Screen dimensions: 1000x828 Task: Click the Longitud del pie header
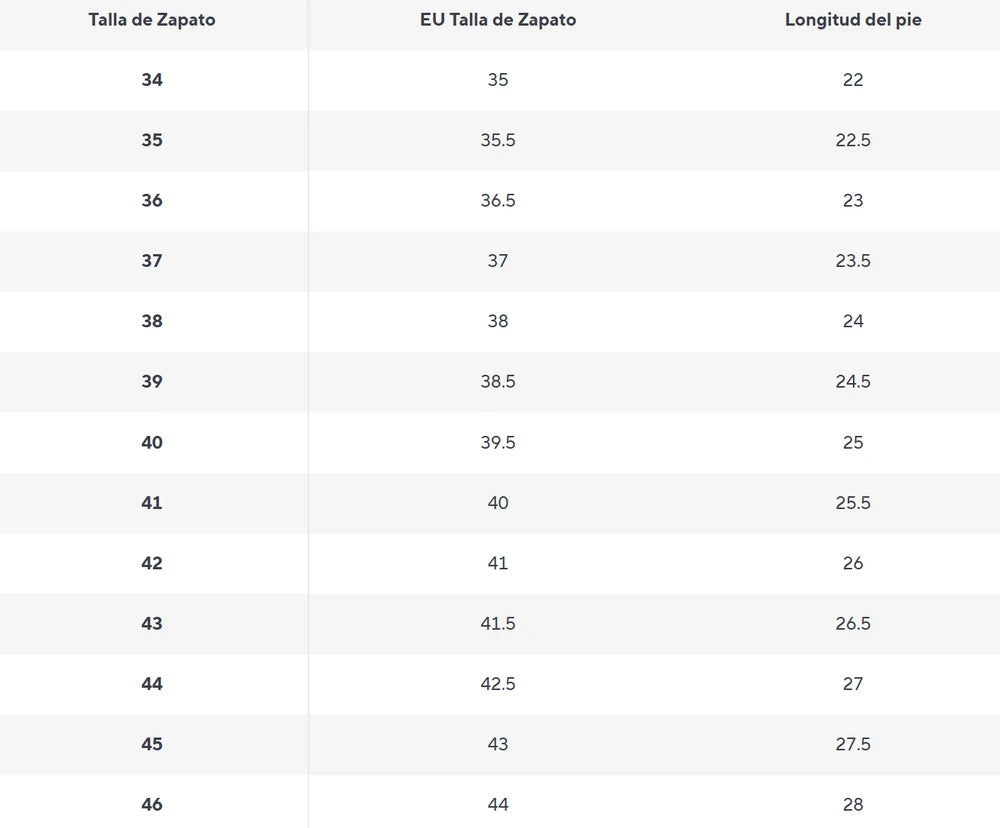(x=853, y=20)
